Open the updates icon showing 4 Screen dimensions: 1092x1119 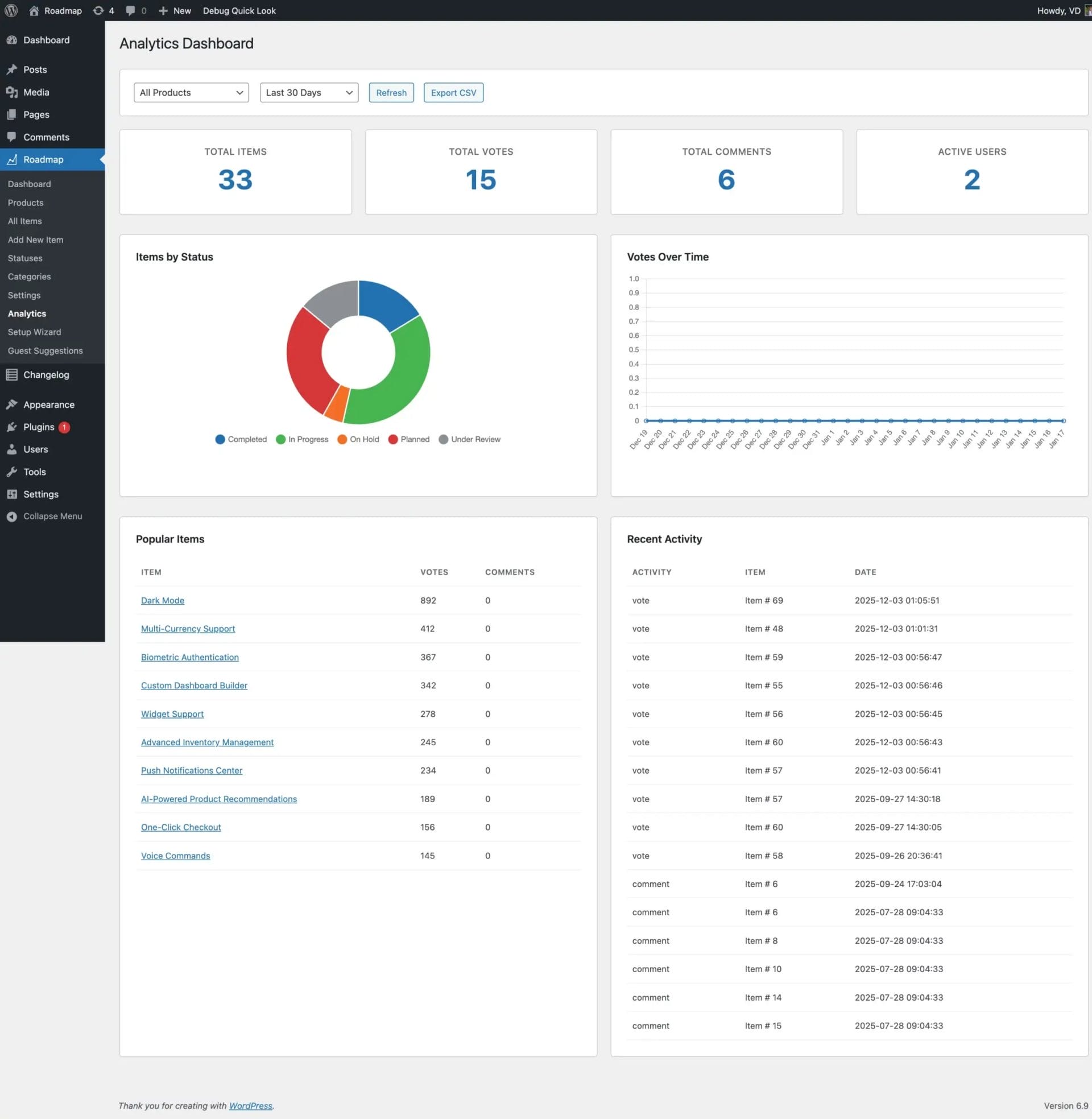pyautogui.click(x=102, y=10)
